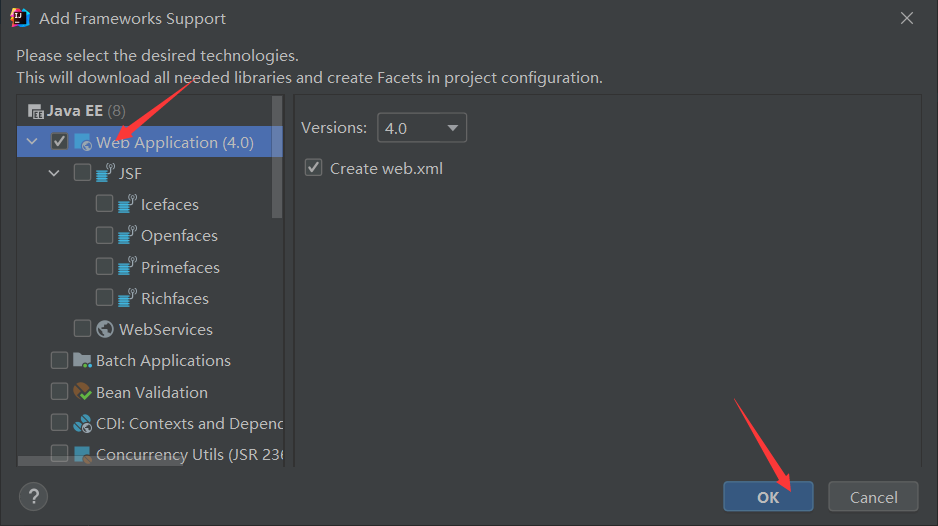Click the Cancel button

tap(873, 497)
